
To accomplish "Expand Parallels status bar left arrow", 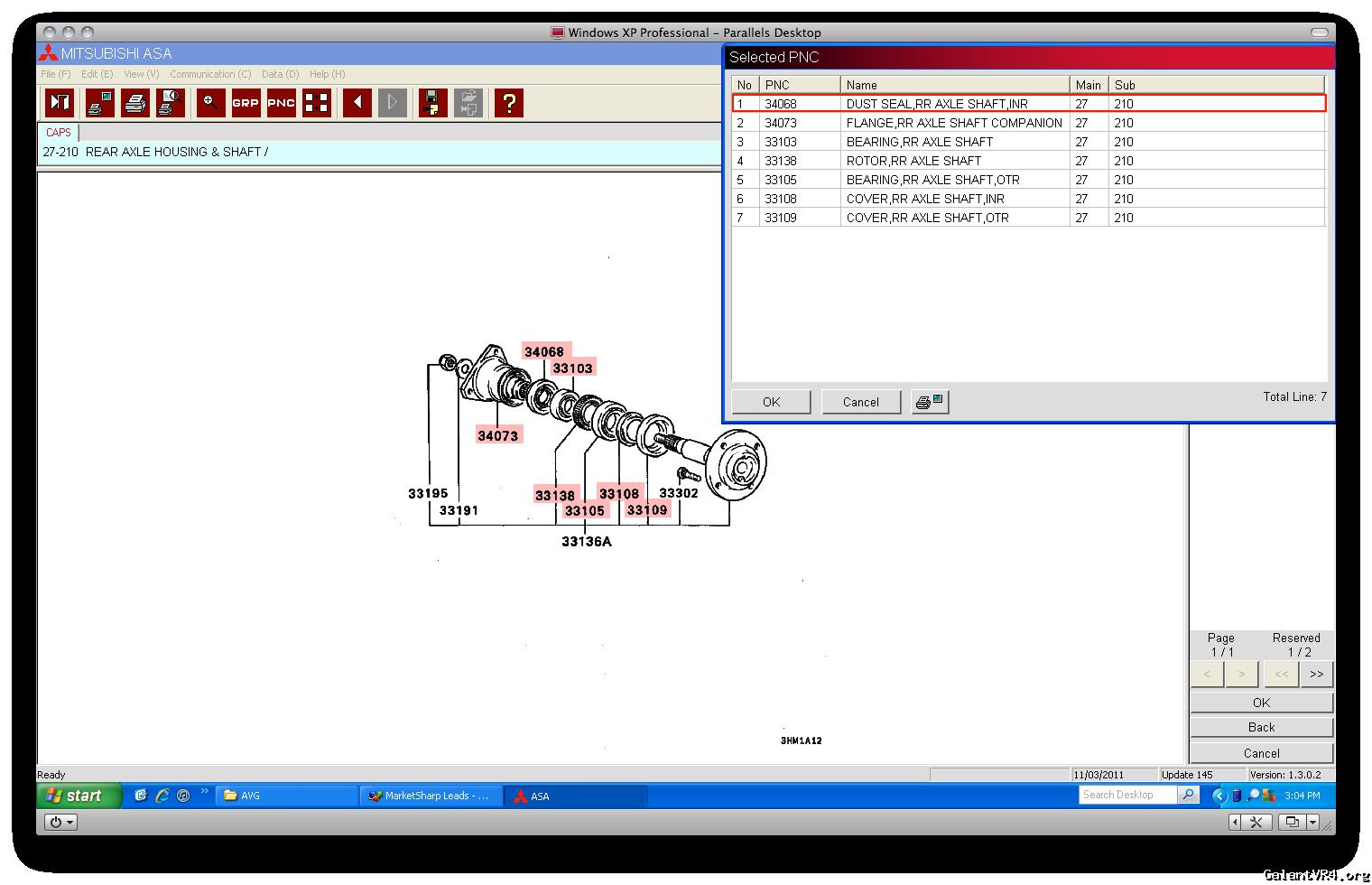I will pos(1235,822).
